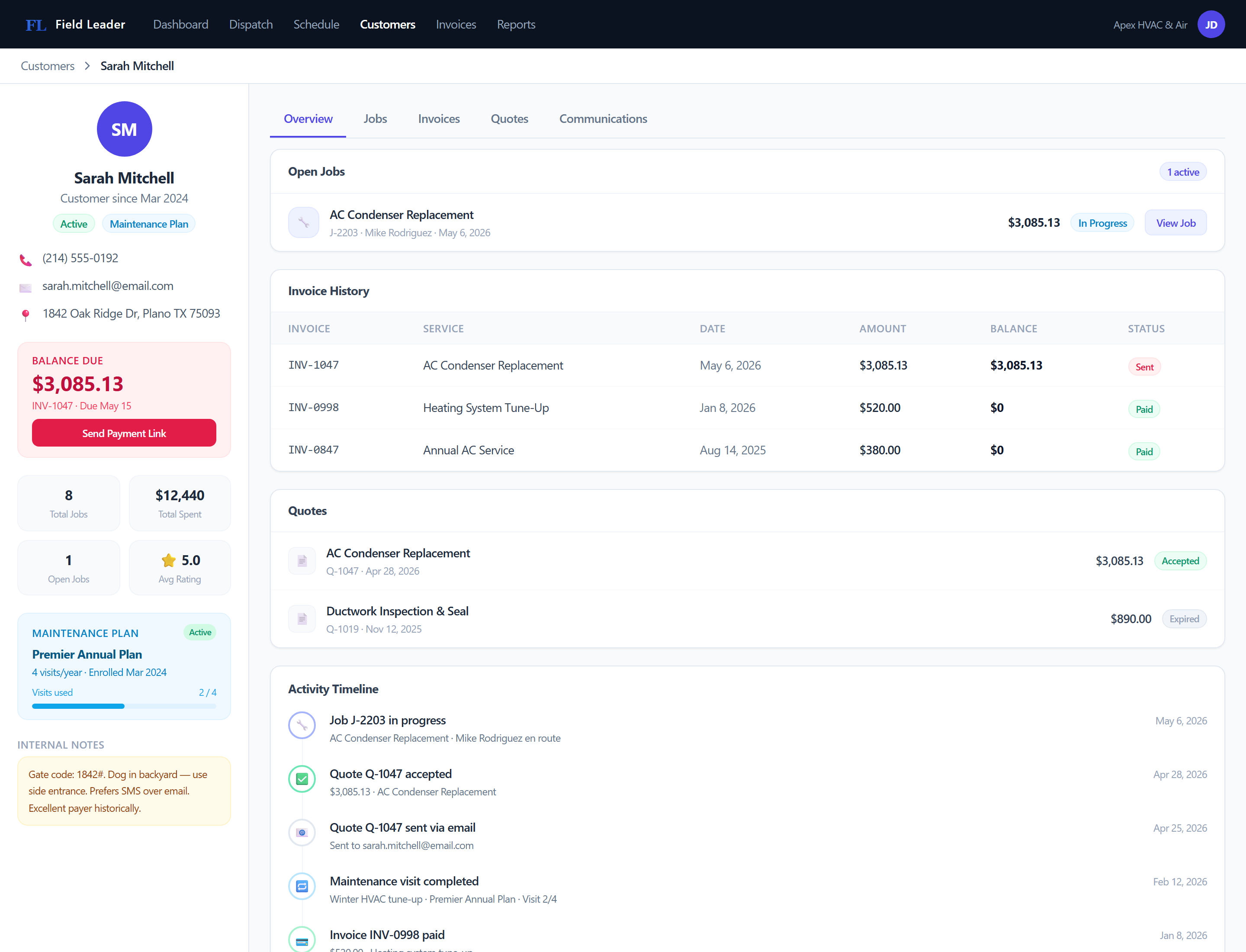The image size is (1246, 952).
Task: Click the INV-1047 · Due May 15 text
Action: point(82,406)
